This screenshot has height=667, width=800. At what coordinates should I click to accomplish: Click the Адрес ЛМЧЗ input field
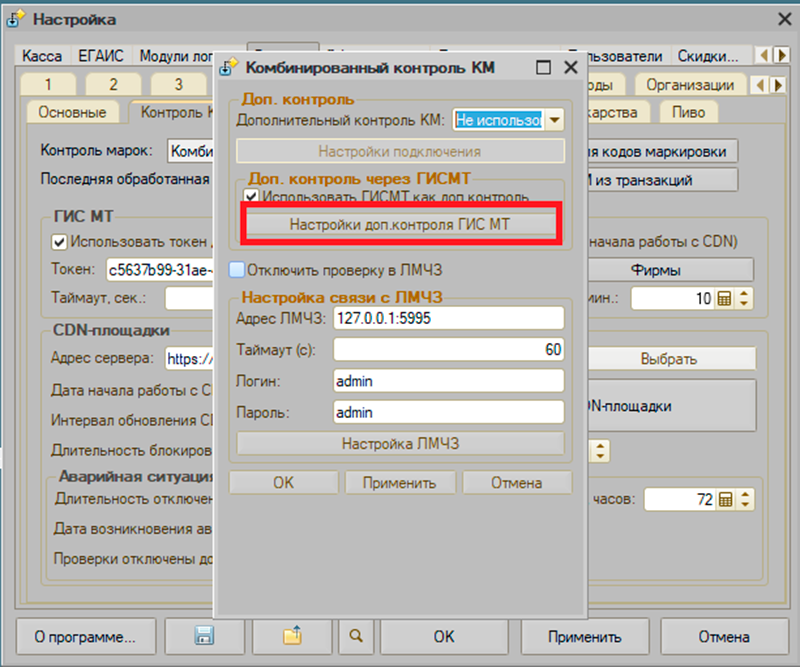pyautogui.click(x=448, y=318)
